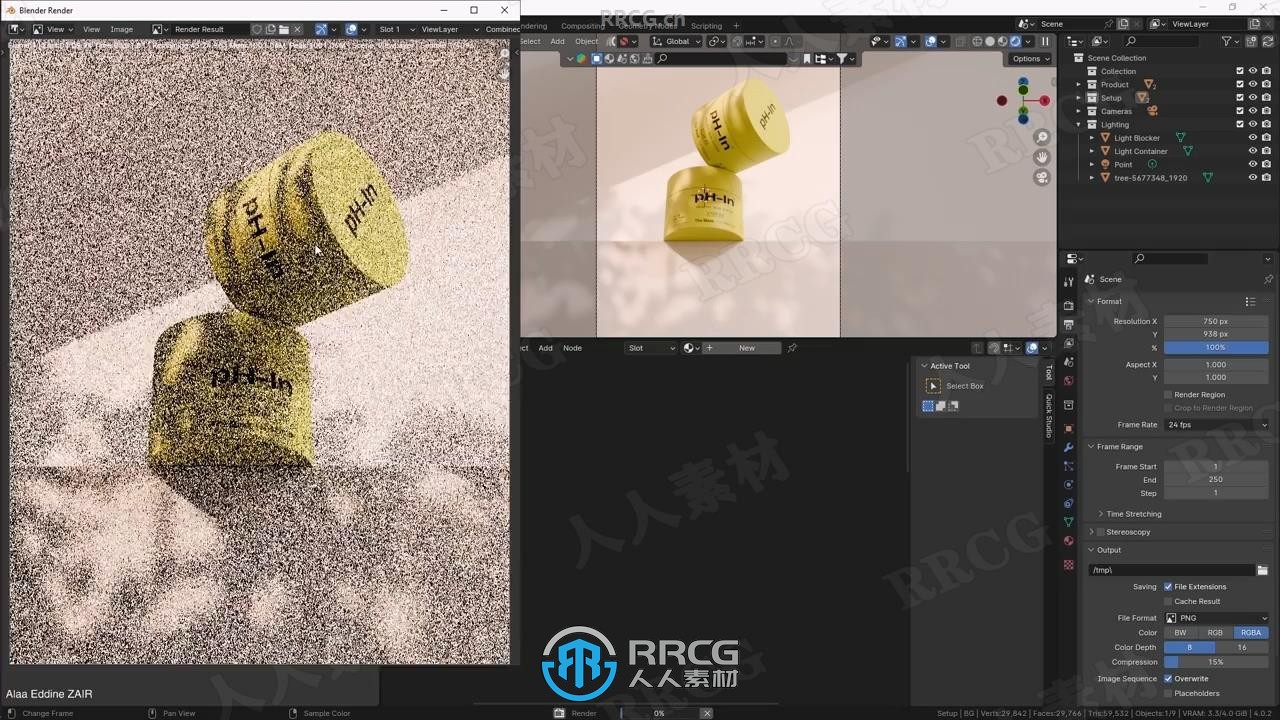Image resolution: width=1280 pixels, height=720 pixels.
Task: Switch to the Scripting workspace tab
Action: (x=706, y=26)
